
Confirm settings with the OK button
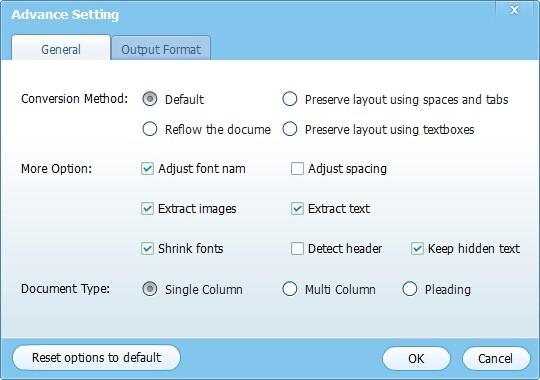[416, 359]
